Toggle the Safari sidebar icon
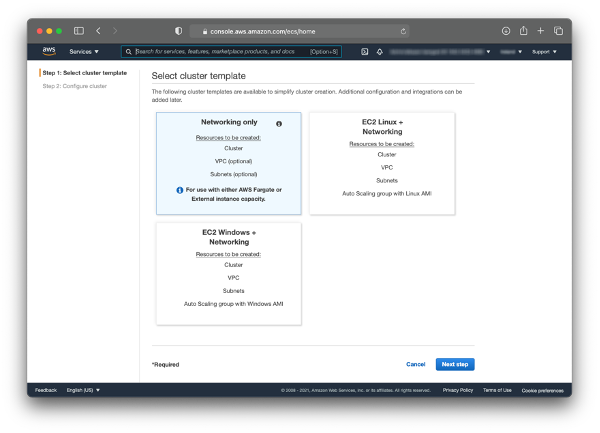 click(x=79, y=31)
